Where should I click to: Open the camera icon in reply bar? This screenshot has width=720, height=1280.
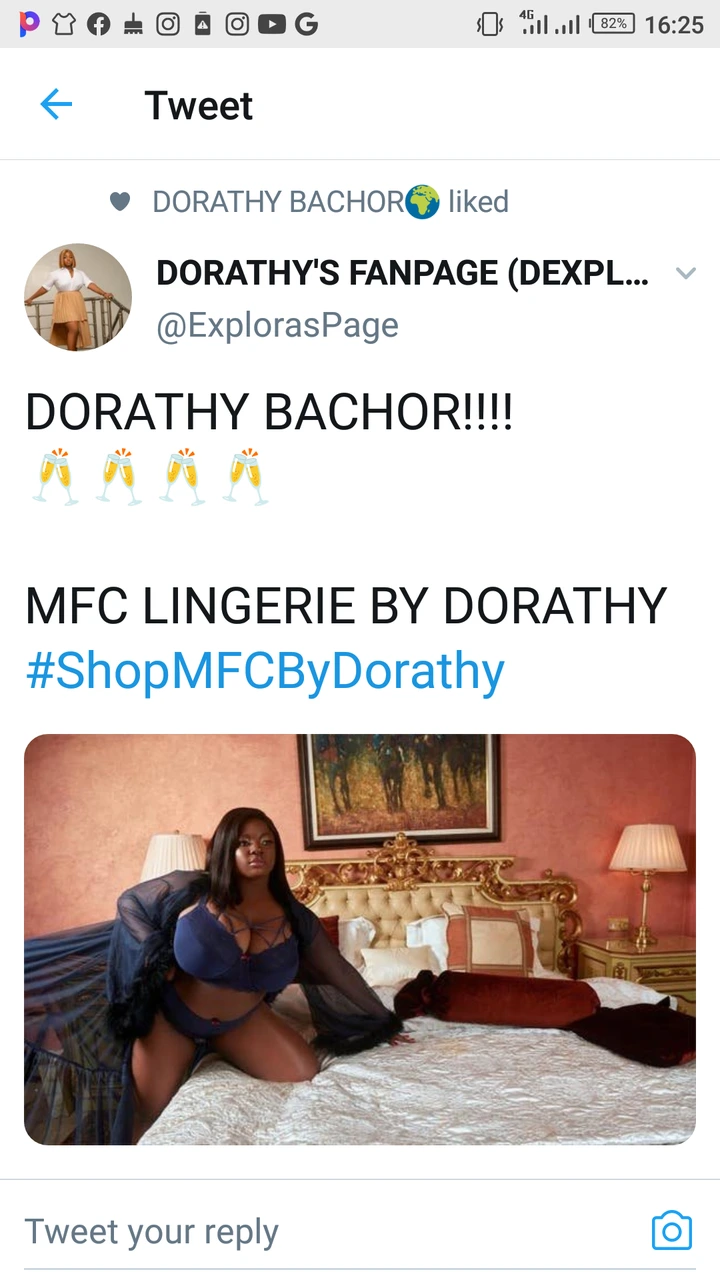671,1230
